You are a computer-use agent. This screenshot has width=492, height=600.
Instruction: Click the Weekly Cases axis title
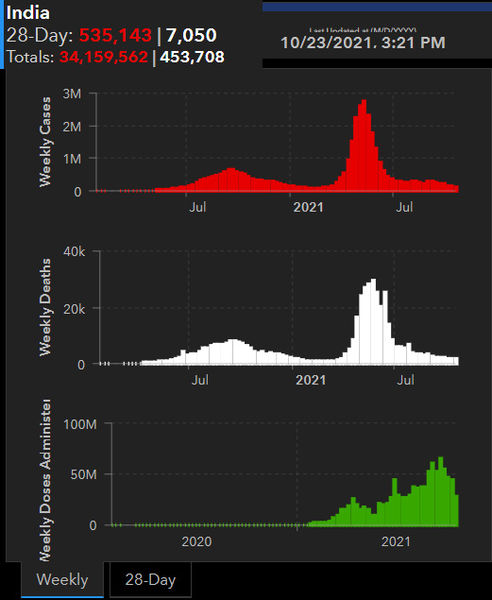pos(45,142)
